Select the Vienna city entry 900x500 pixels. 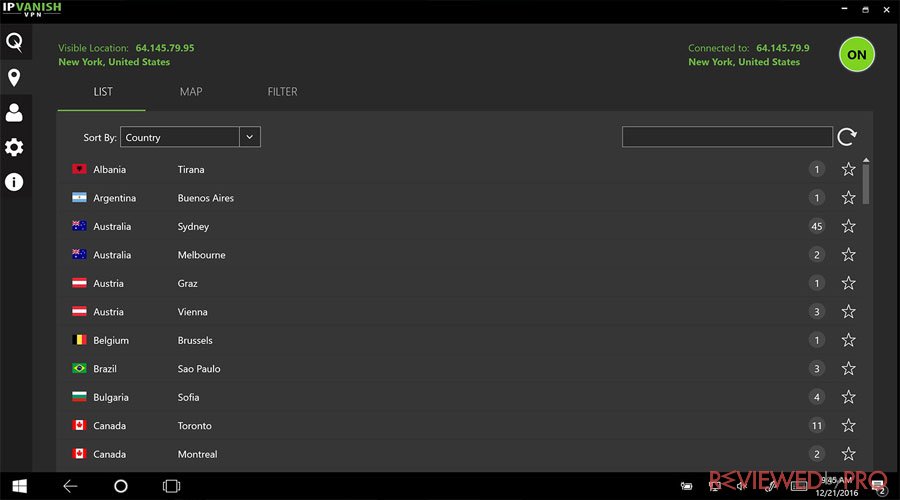[192, 312]
